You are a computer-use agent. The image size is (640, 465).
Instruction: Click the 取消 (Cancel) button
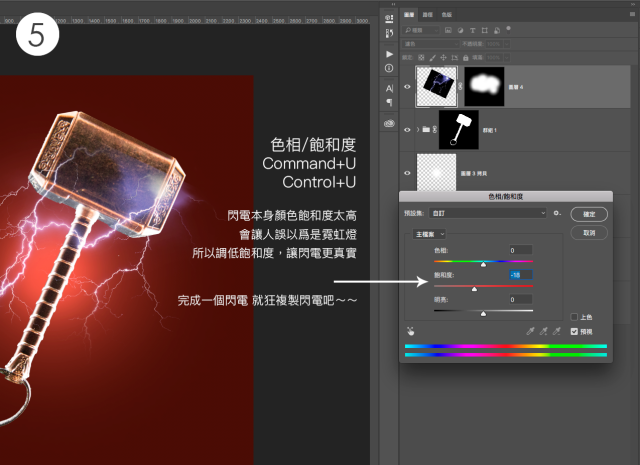[588, 231]
